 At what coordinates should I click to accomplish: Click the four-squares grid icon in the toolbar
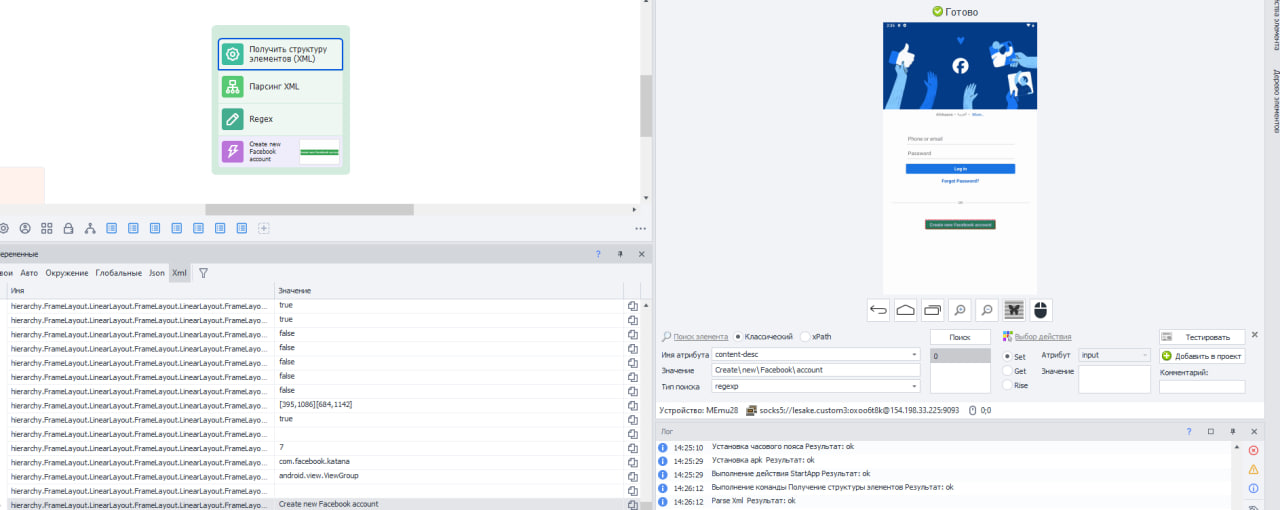pos(47,228)
